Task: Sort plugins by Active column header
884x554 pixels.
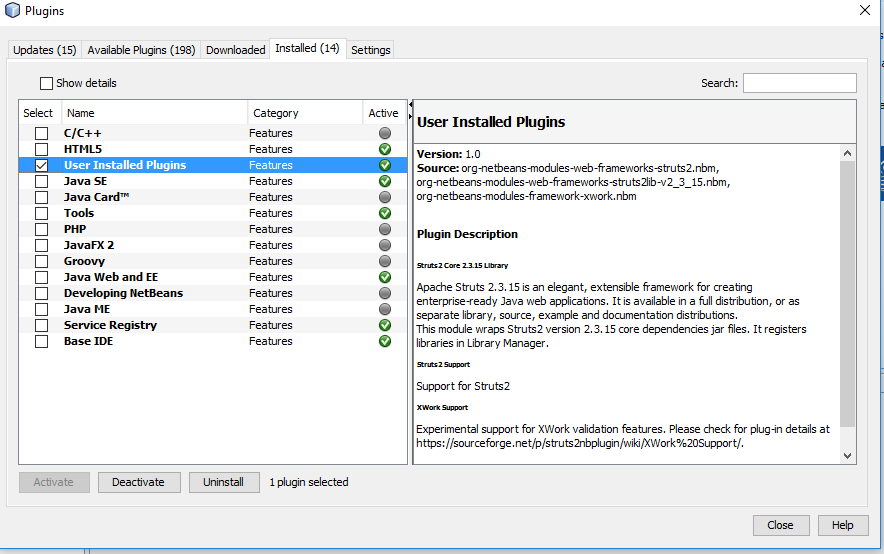Action: click(x=384, y=113)
